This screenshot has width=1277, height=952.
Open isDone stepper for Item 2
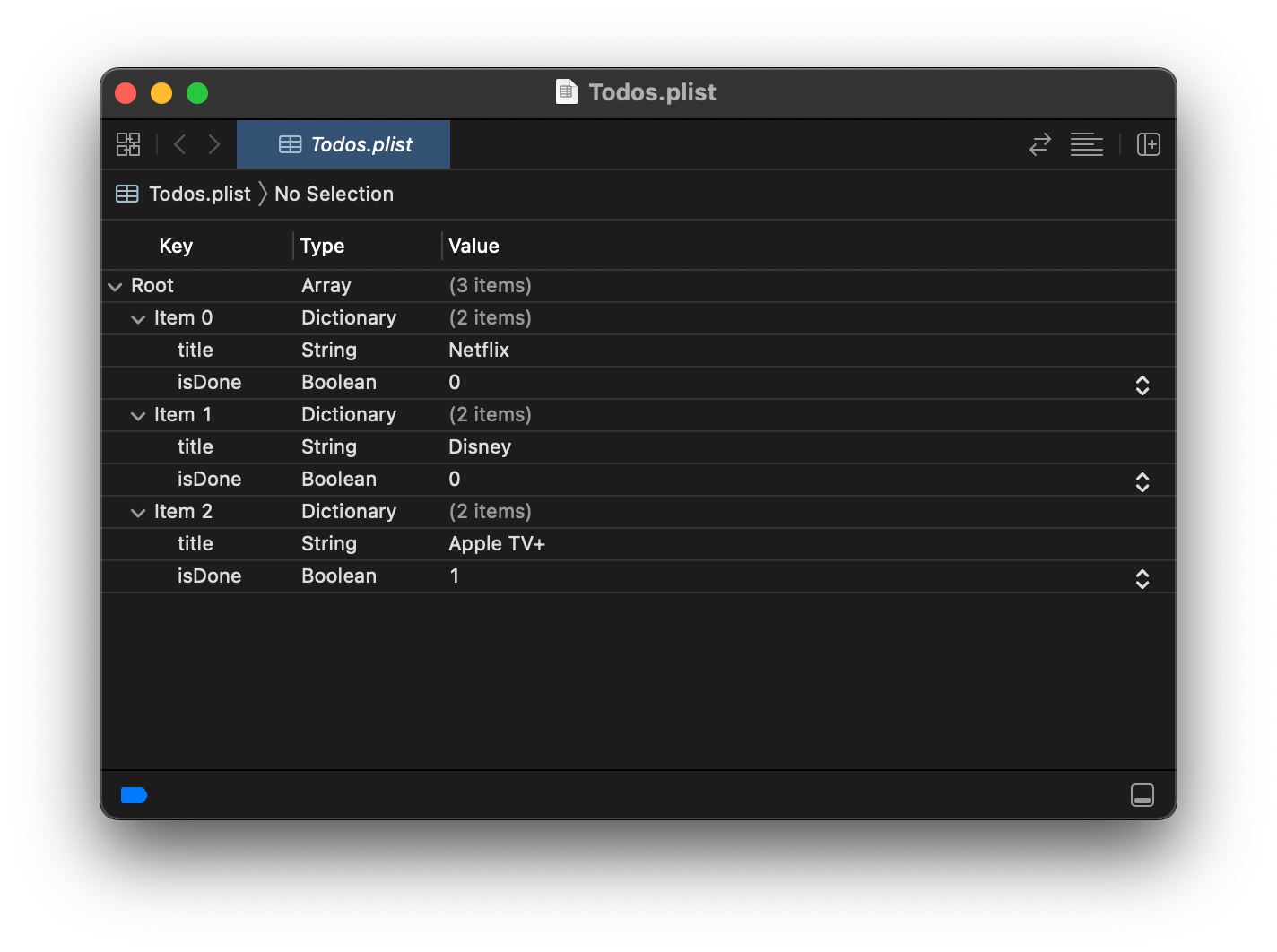tap(1142, 578)
